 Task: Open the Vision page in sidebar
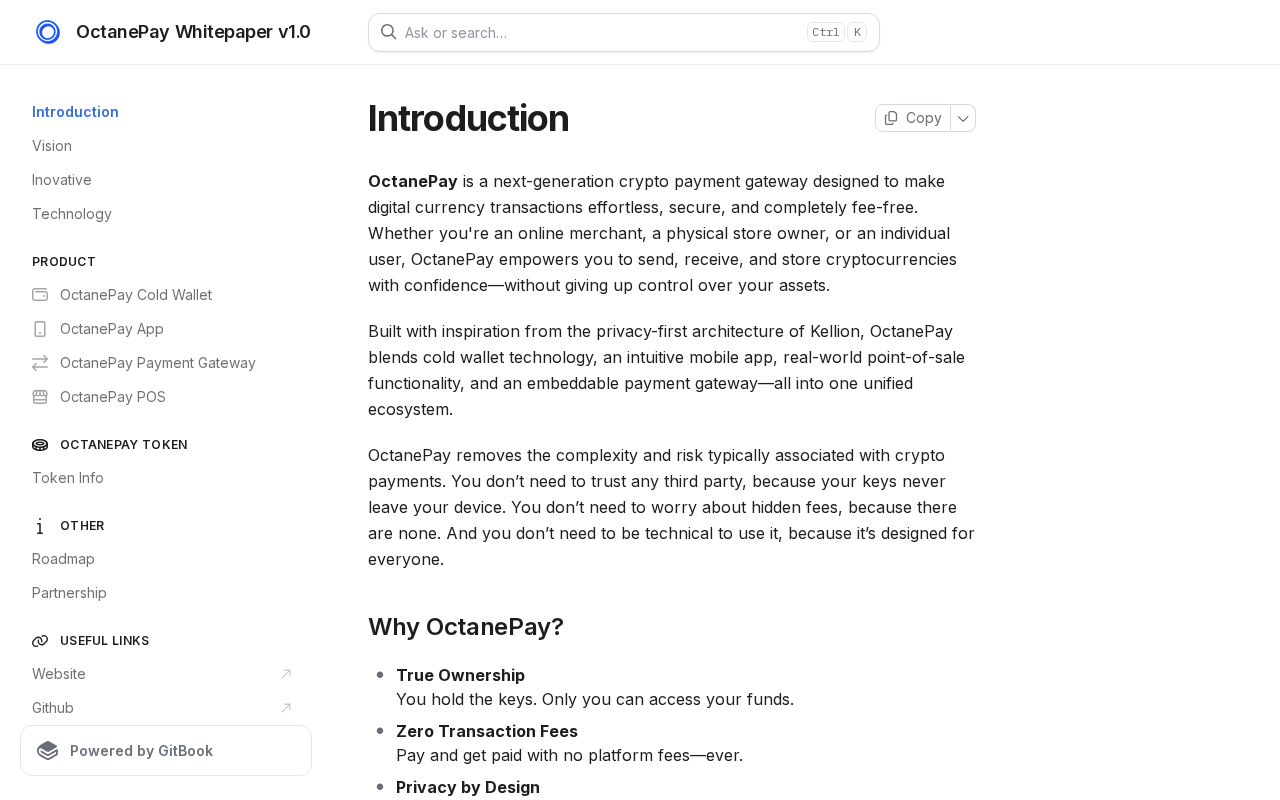52,146
